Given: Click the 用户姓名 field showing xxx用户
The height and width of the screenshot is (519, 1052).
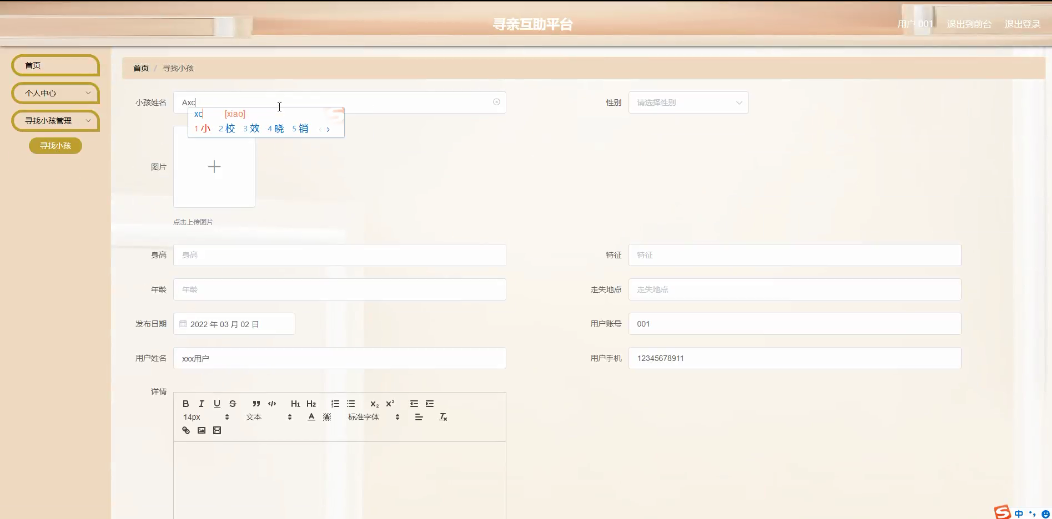Looking at the screenshot, I should click(339, 358).
